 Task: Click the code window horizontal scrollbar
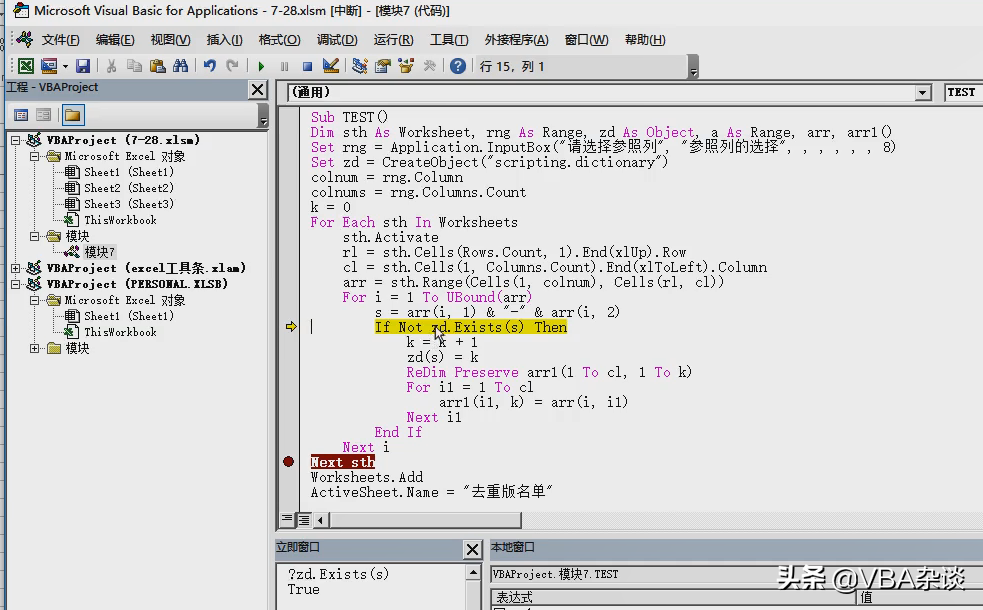425,520
